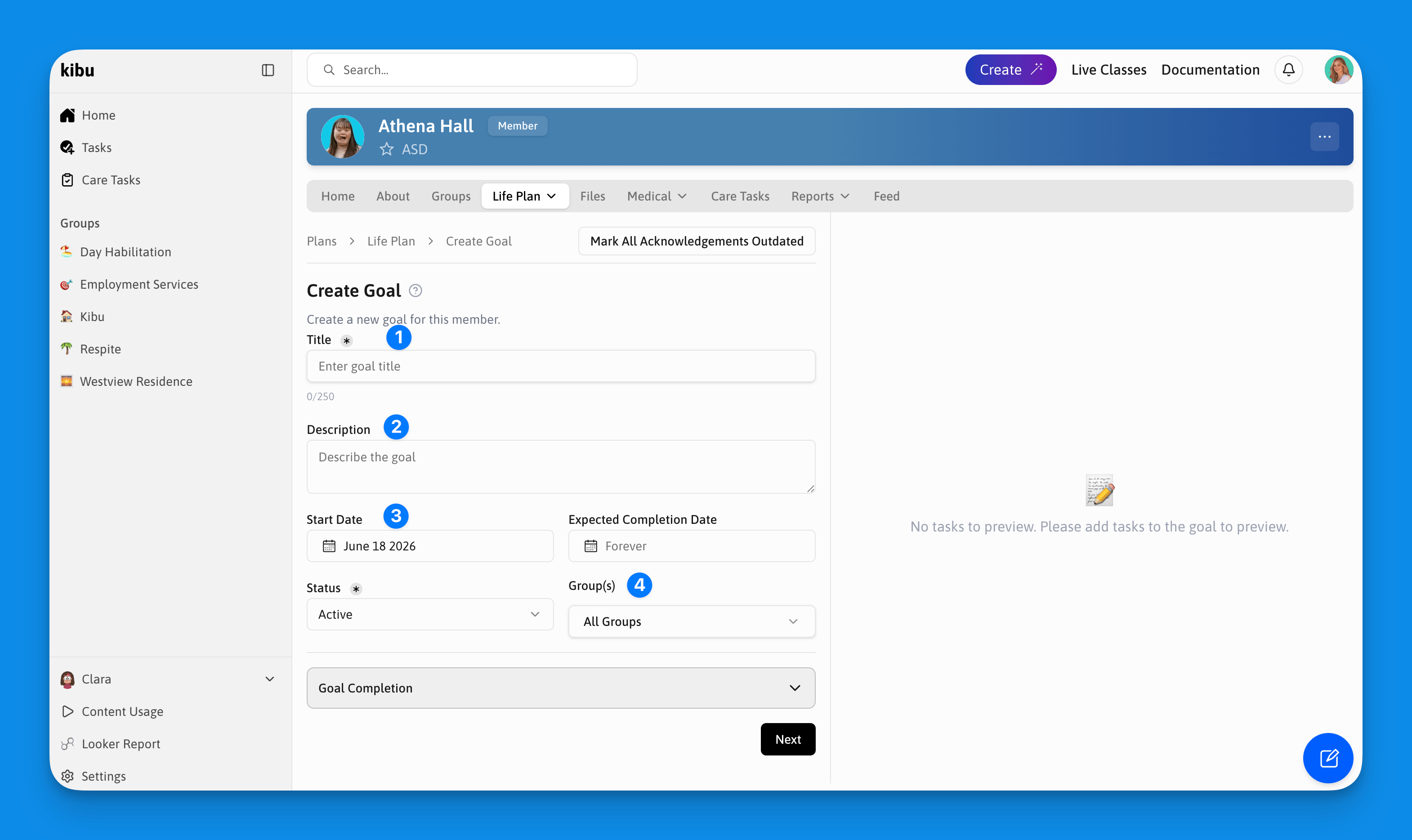Viewport: 1412px width, 840px height.
Task: Click the June 18 2026 start date field
Action: click(429, 546)
